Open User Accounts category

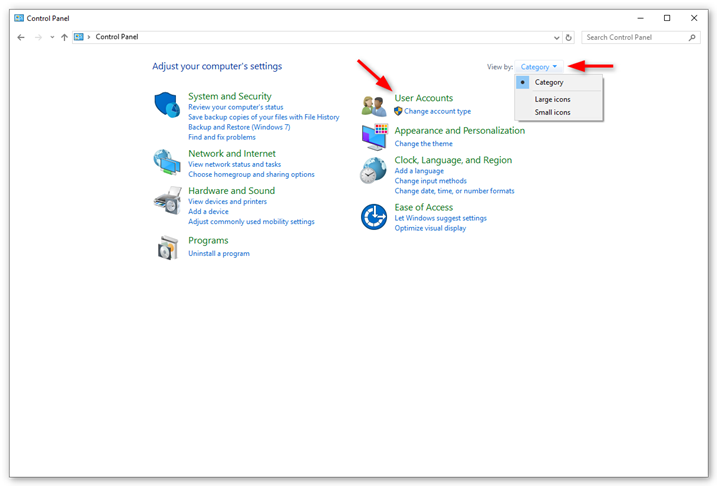tap(423, 98)
